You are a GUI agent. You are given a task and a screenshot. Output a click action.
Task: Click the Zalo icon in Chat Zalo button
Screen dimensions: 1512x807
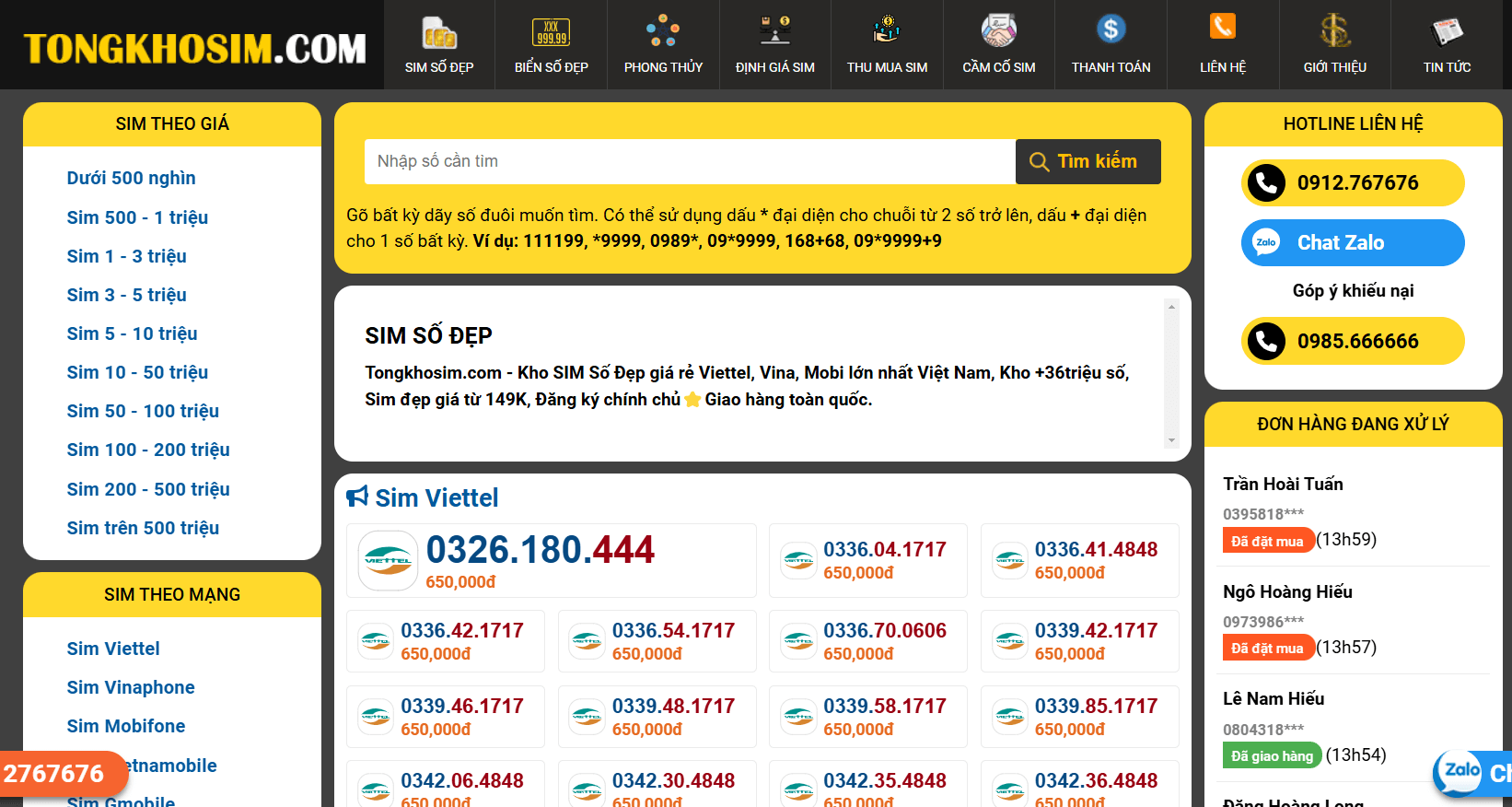pos(1266,242)
